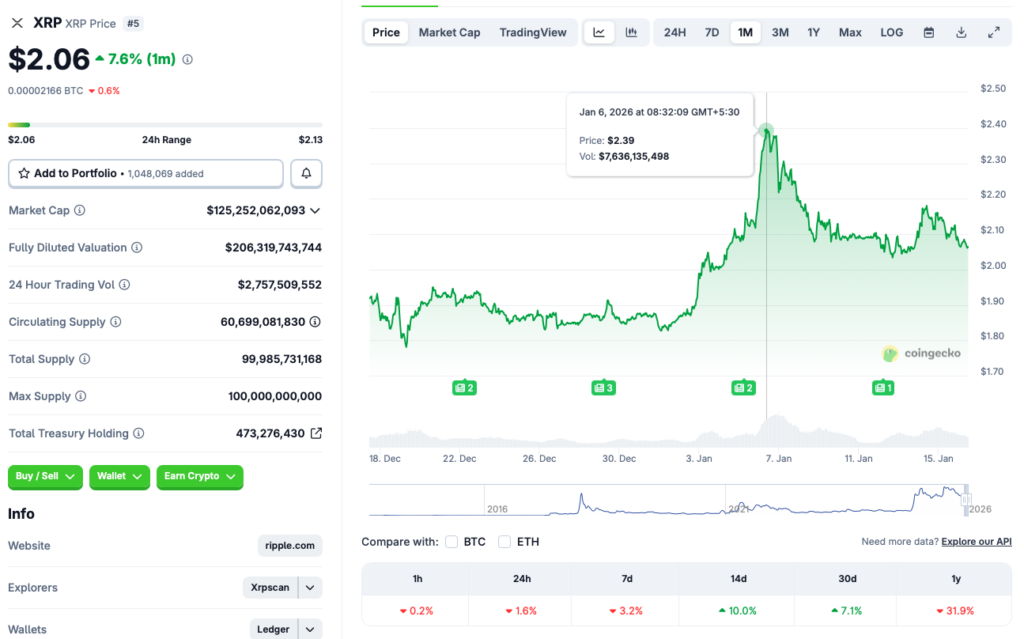Toggle LOG scale on the chart
Screen dimensions: 1024x639
pos(891,31)
